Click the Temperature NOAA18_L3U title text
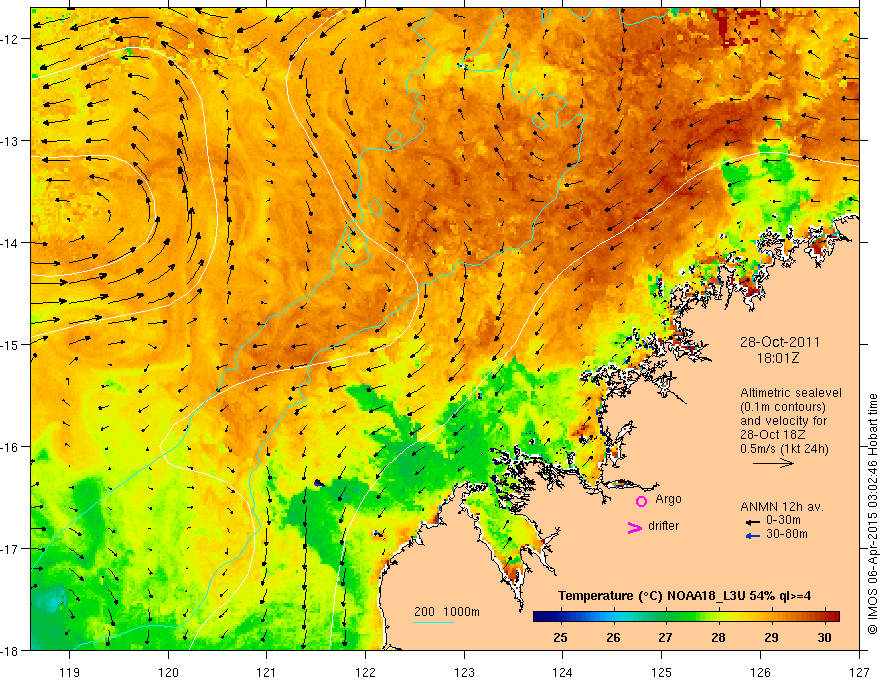 tap(684, 596)
